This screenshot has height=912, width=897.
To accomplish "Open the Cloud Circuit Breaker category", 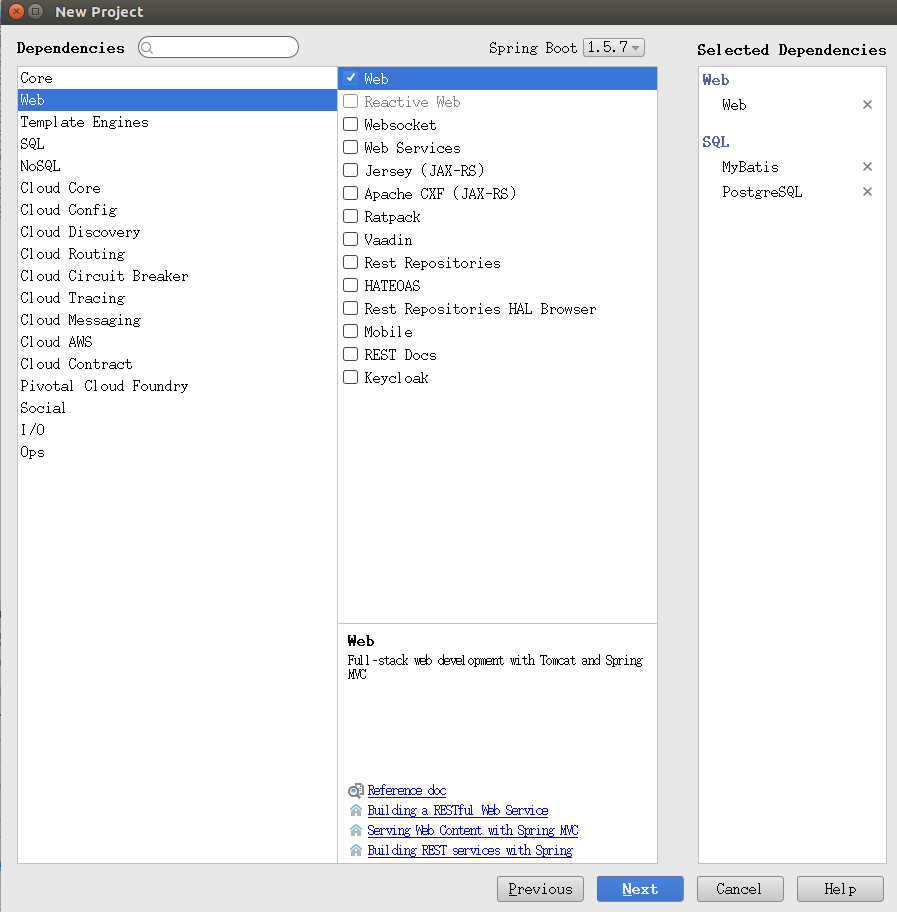I will point(177,276).
